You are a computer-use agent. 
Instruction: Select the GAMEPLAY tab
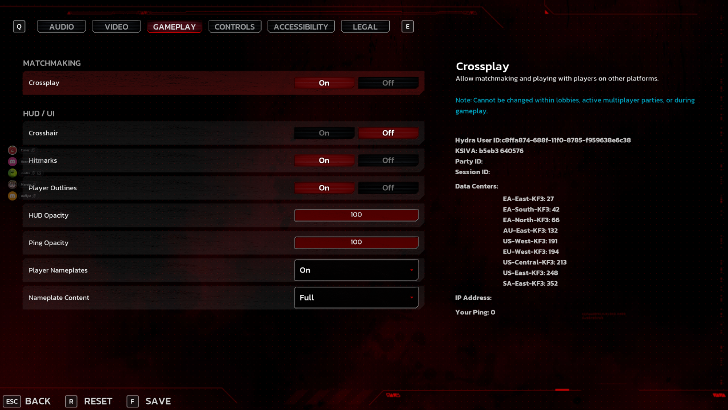(175, 27)
